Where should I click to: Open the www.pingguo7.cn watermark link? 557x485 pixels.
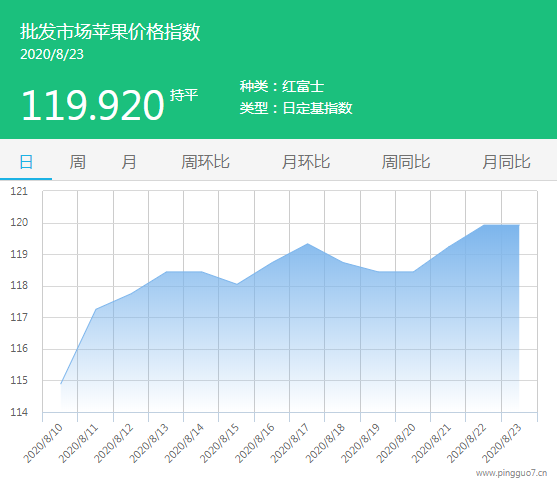pyautogui.click(x=512, y=473)
